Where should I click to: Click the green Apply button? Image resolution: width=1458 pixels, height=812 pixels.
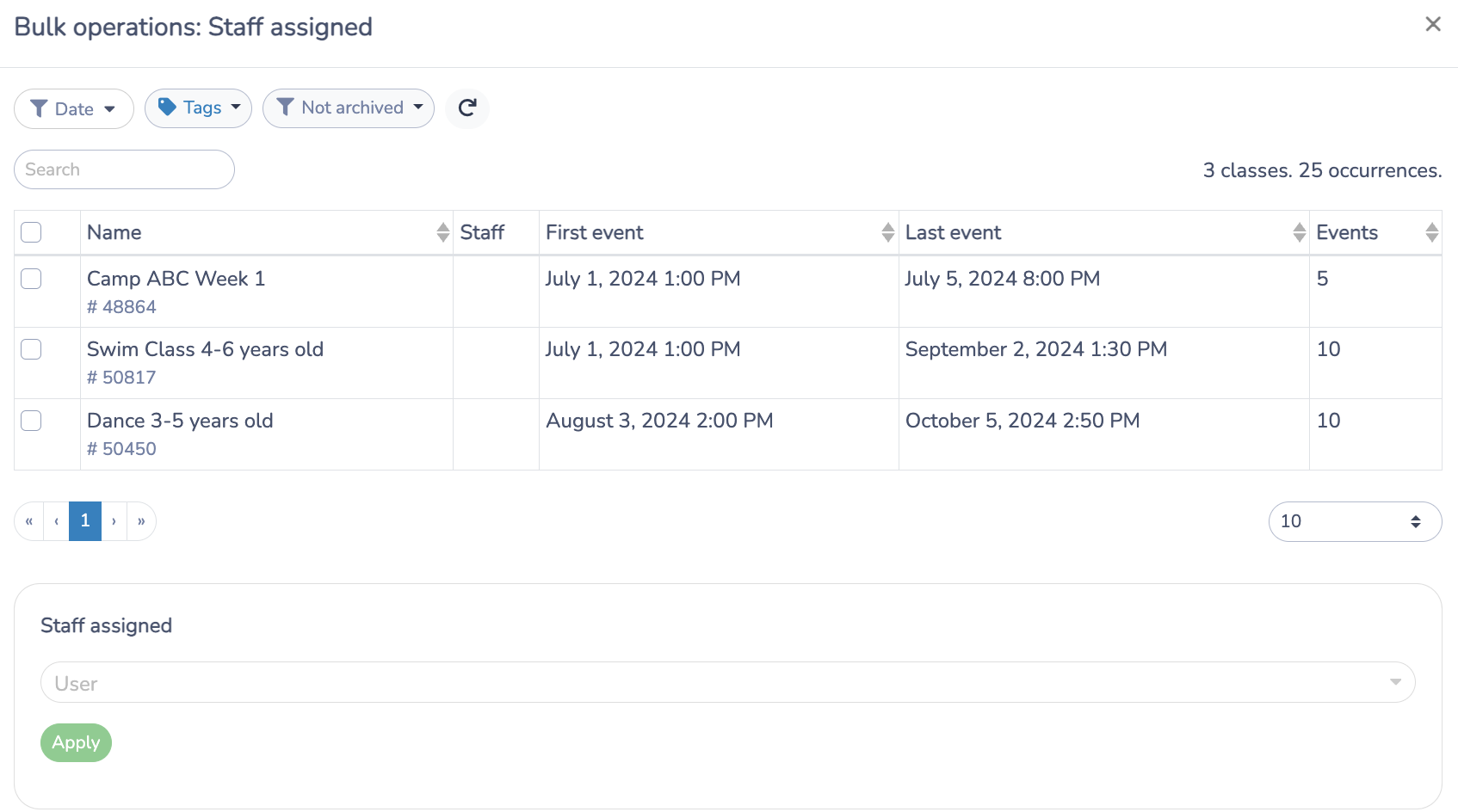[x=76, y=742]
